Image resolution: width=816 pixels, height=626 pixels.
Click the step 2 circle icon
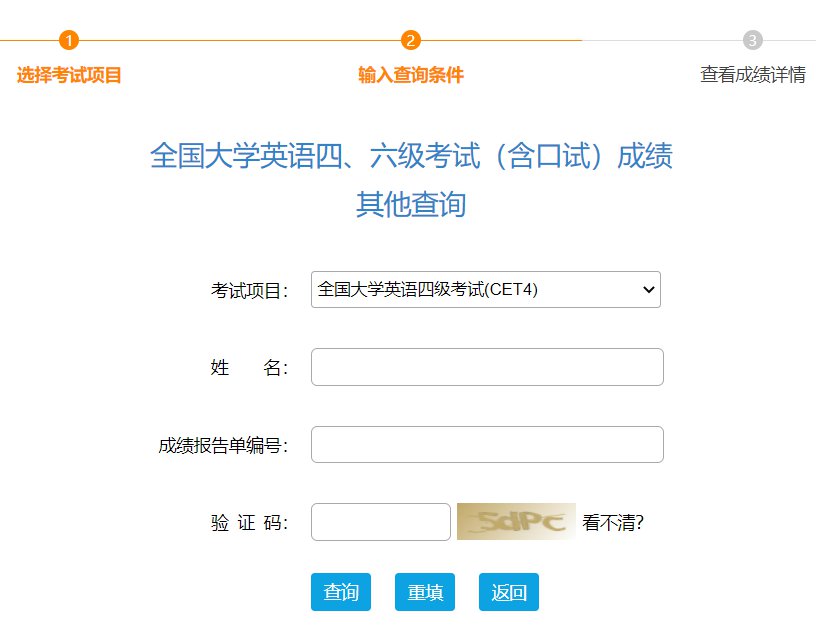click(411, 40)
